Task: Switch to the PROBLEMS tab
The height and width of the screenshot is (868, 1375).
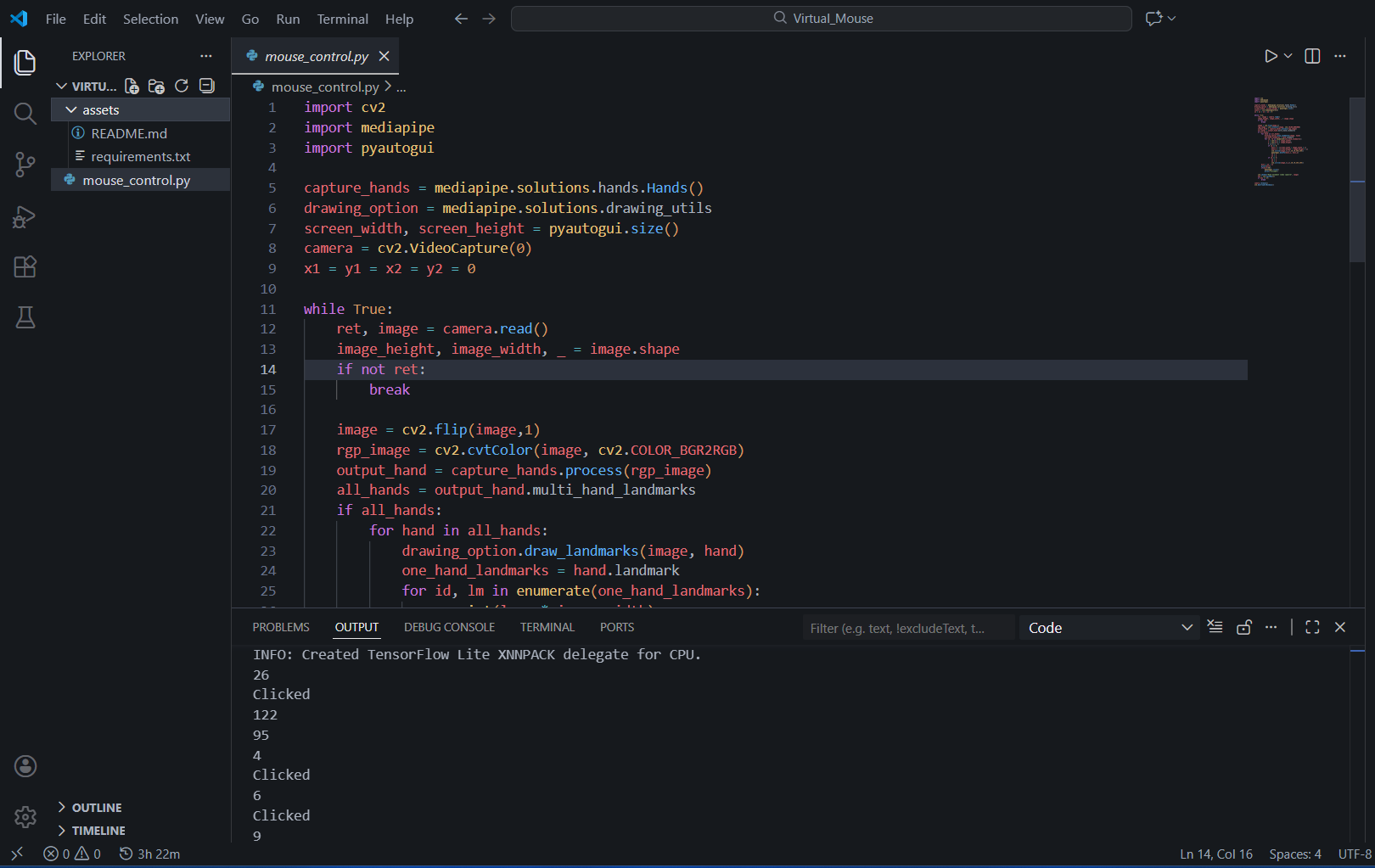Action: point(281,627)
